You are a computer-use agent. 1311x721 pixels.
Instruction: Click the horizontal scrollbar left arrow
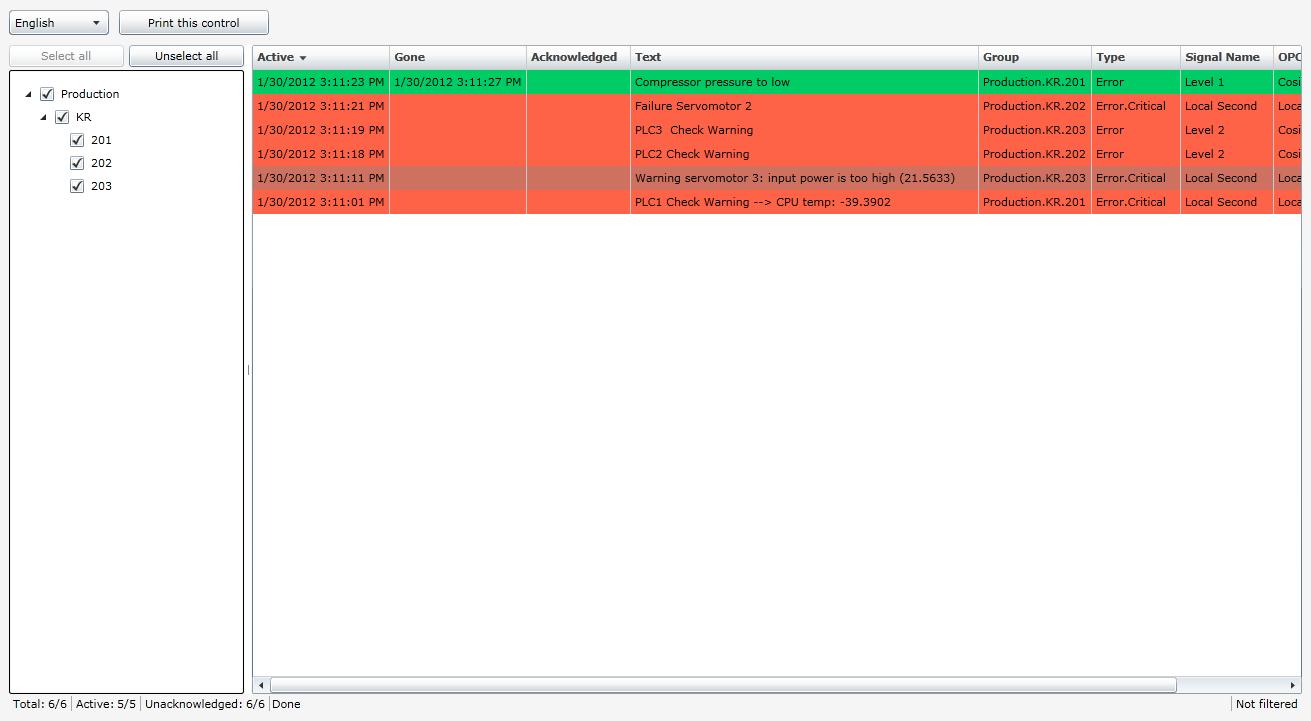pyautogui.click(x=262, y=685)
